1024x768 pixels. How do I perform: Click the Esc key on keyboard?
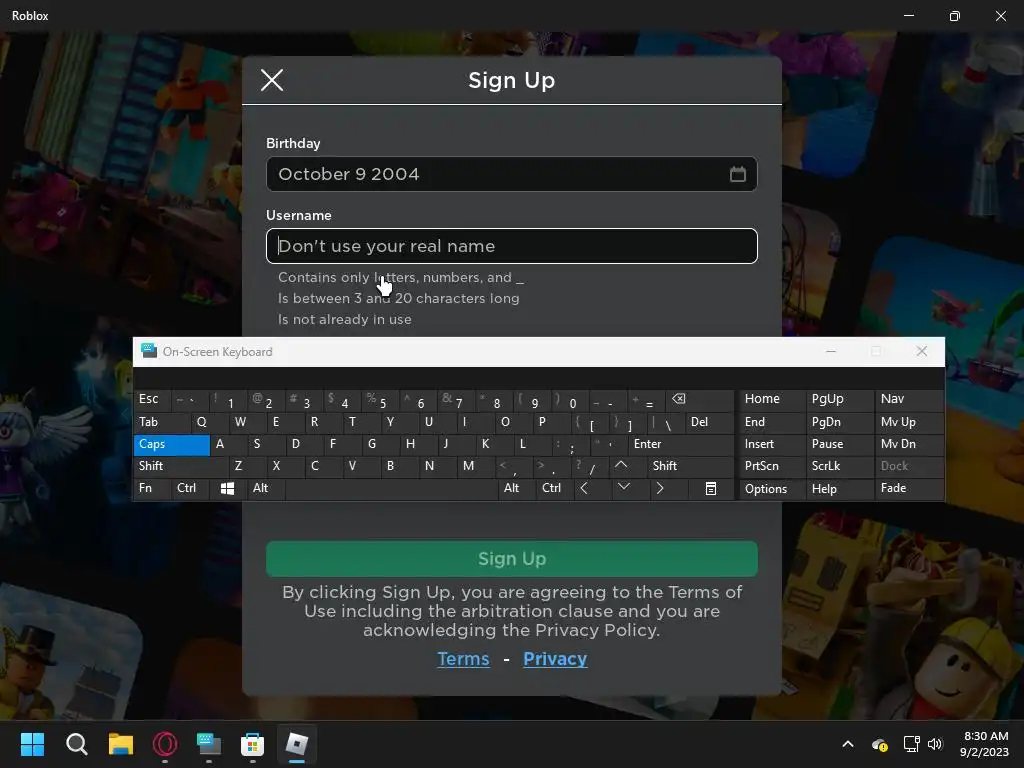point(152,400)
